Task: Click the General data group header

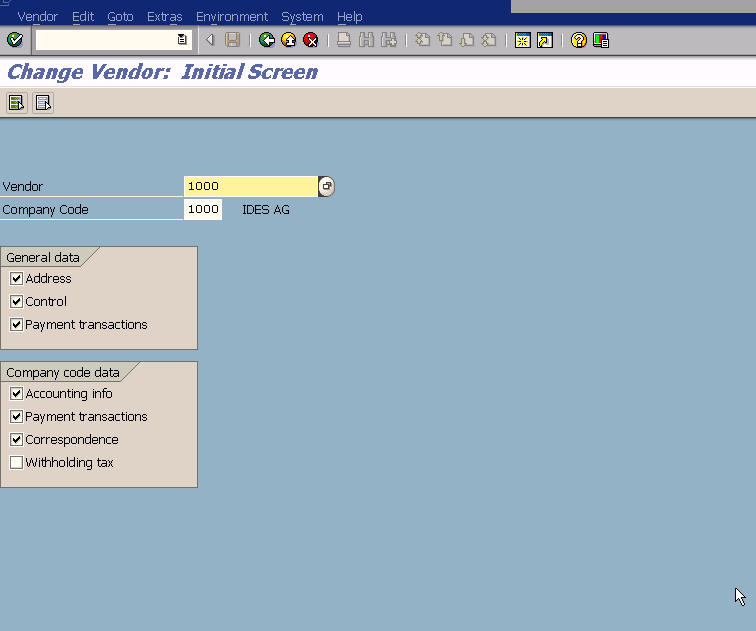Action: click(43, 257)
